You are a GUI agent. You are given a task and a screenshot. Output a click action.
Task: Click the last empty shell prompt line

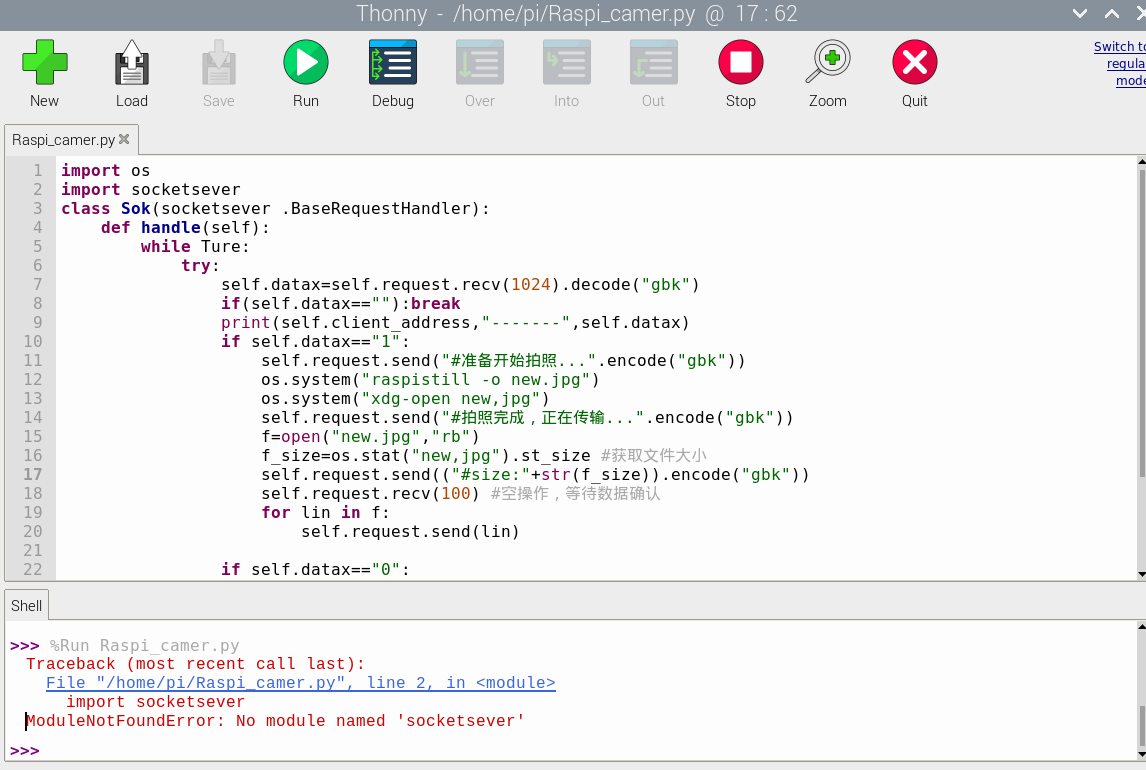click(x=25, y=750)
